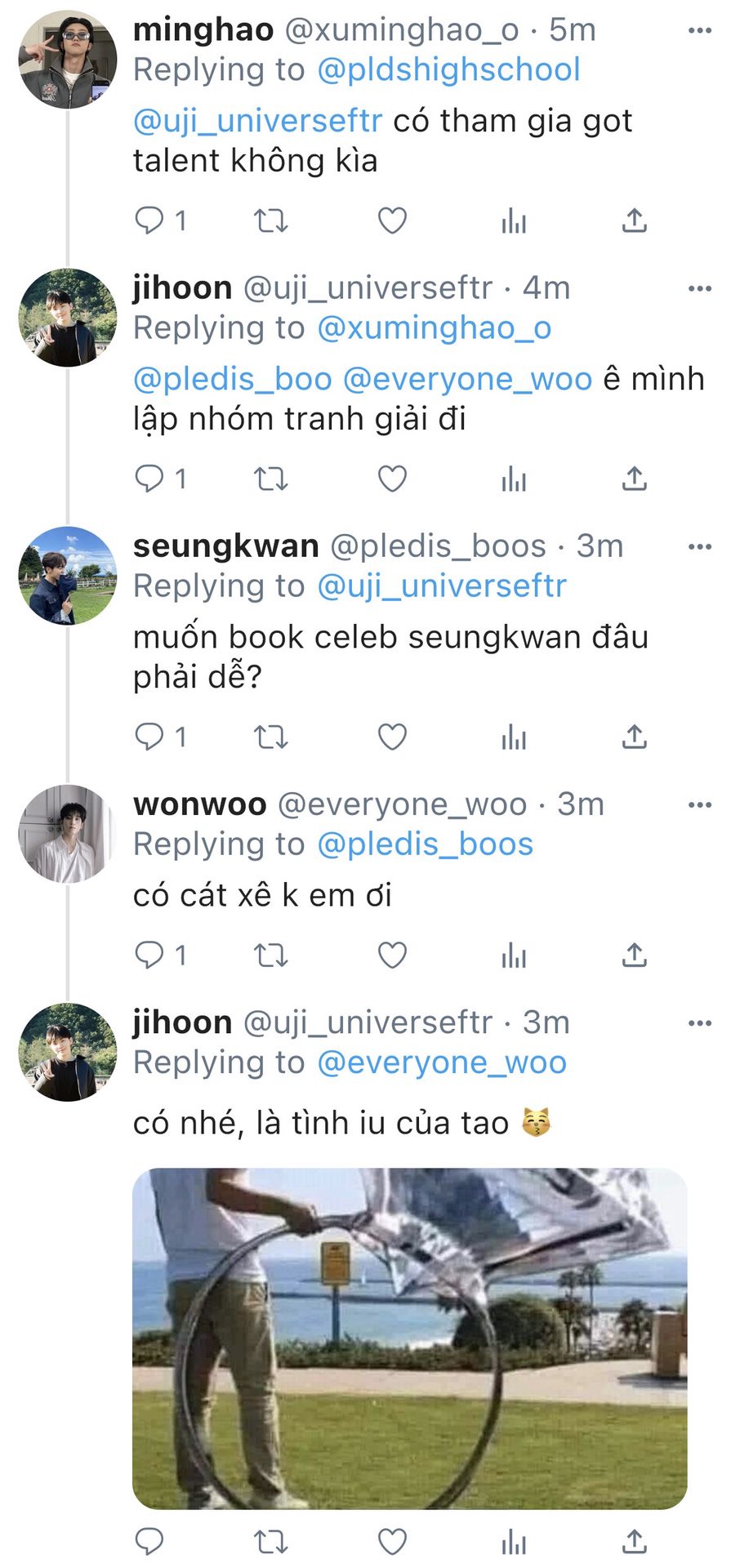This screenshot has height=1568, width=740.
Task: Tap the @everyone_woo mention in jihoon's tweet
Action: [467, 379]
